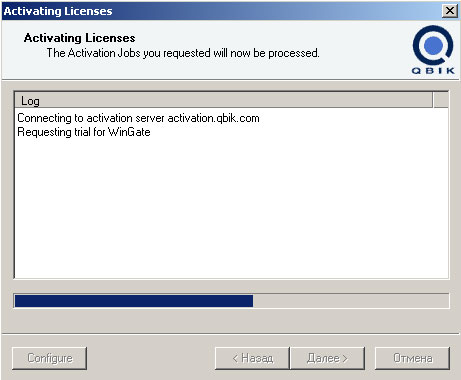Proceed using the Далее button
The height and width of the screenshot is (380, 461).
point(327,358)
